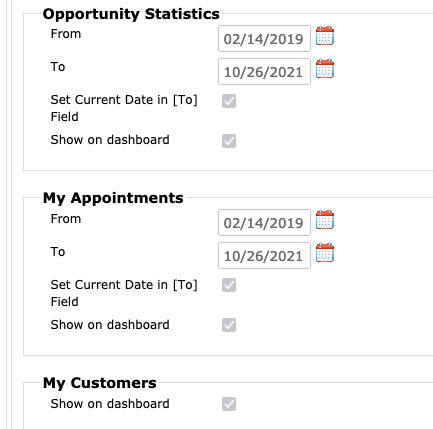This screenshot has height=429, width=433.
Task: Click Opportunity Statistics To date field
Action: (x=264, y=72)
